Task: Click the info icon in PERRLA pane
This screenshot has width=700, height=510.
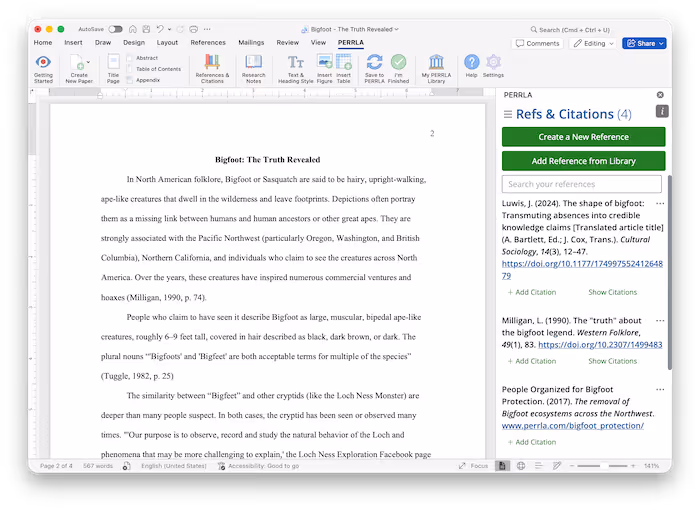Action: click(662, 111)
